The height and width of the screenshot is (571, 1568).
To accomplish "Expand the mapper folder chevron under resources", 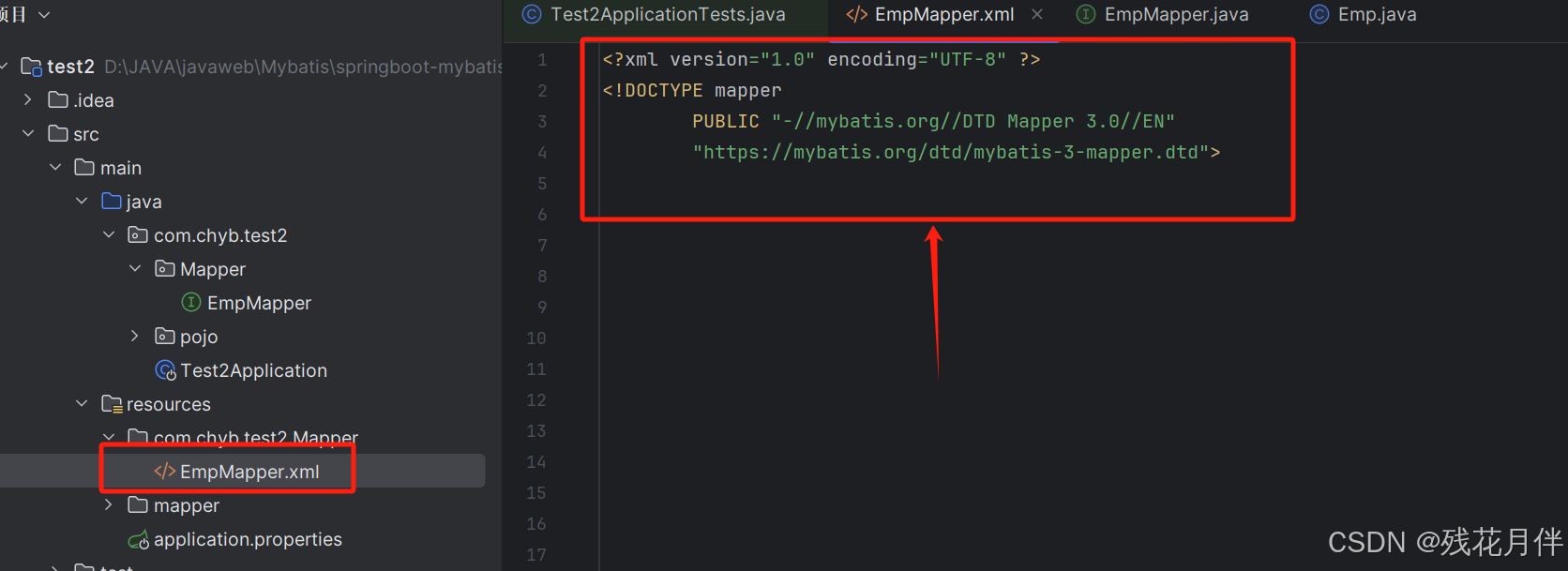I will click(109, 504).
